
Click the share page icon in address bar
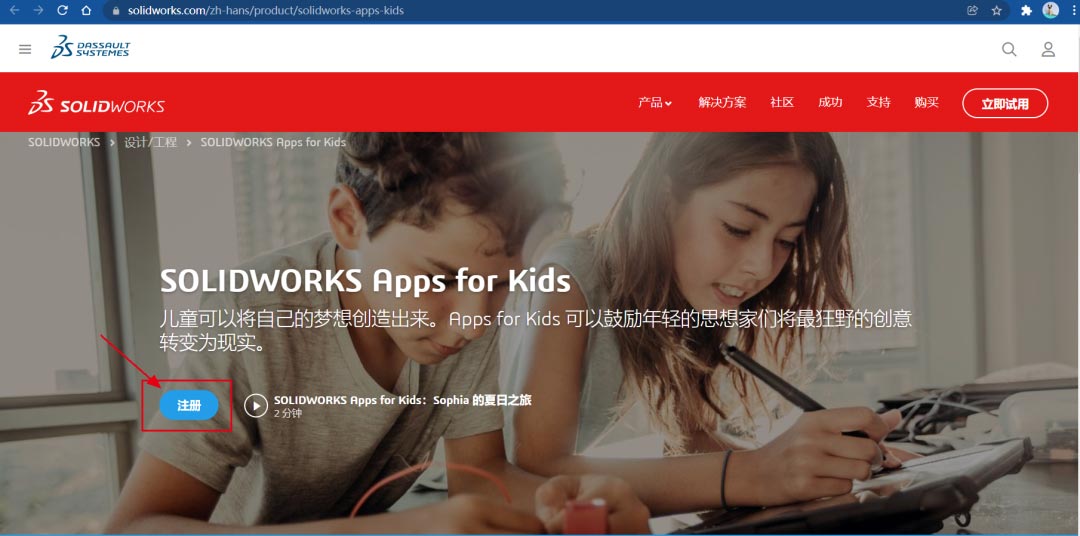tap(973, 10)
